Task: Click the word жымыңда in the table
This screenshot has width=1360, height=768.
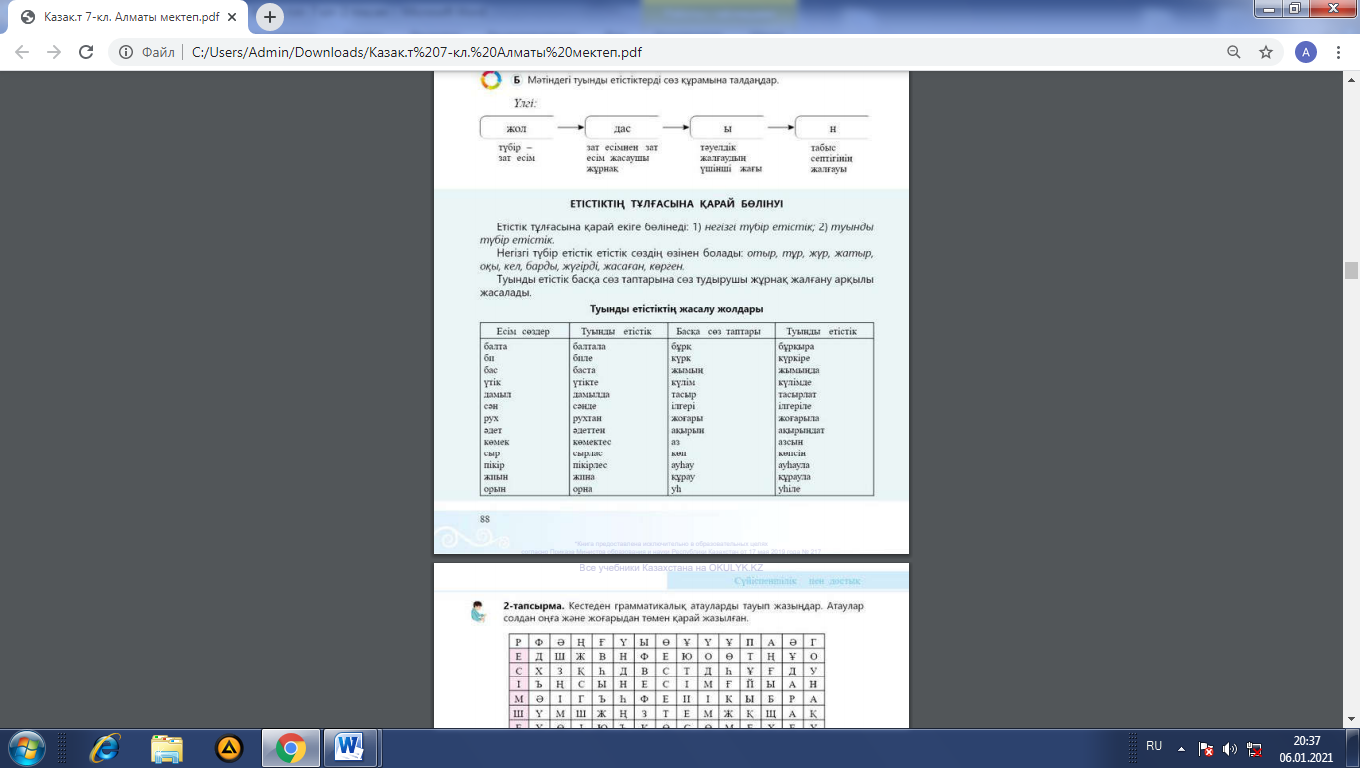Action: pyautogui.click(x=799, y=370)
